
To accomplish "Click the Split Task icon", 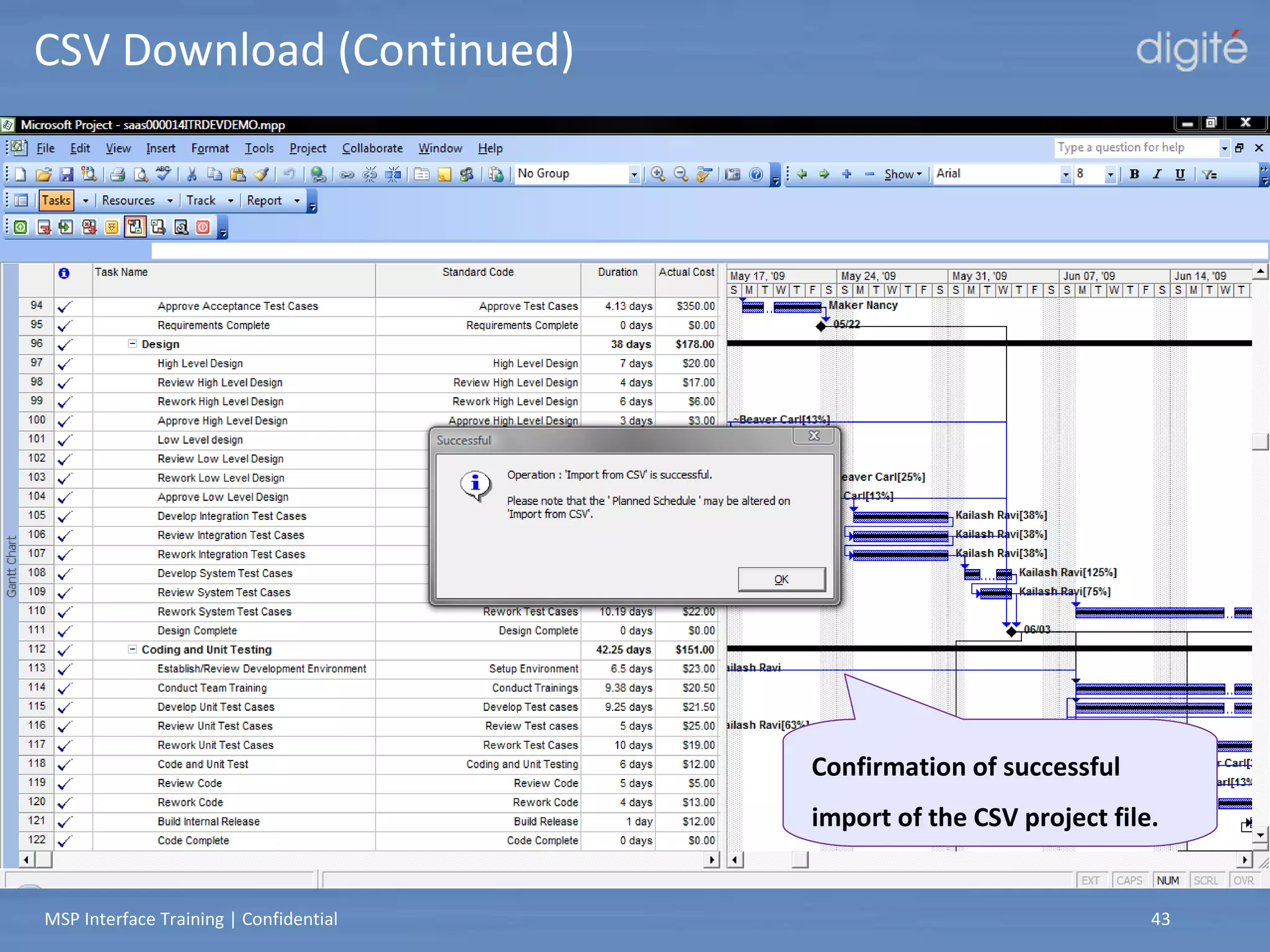I will pyautogui.click(x=393, y=175).
